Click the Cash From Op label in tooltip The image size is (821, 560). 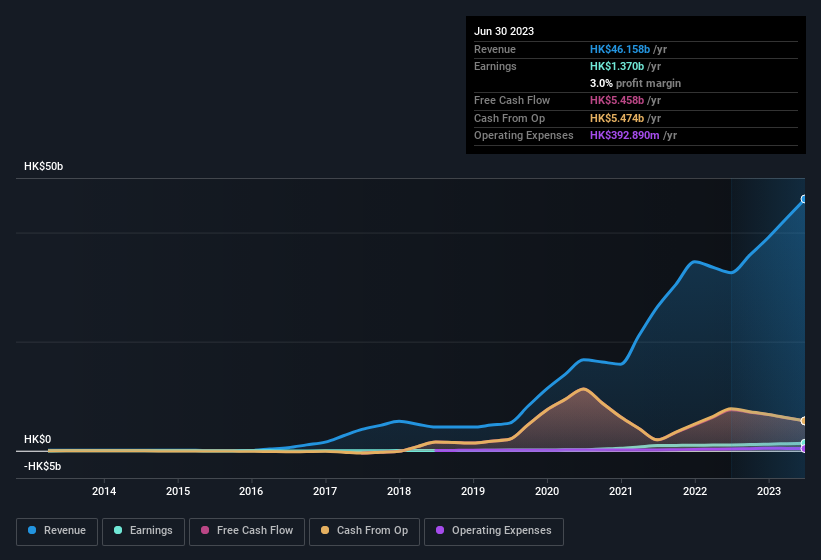(509, 118)
